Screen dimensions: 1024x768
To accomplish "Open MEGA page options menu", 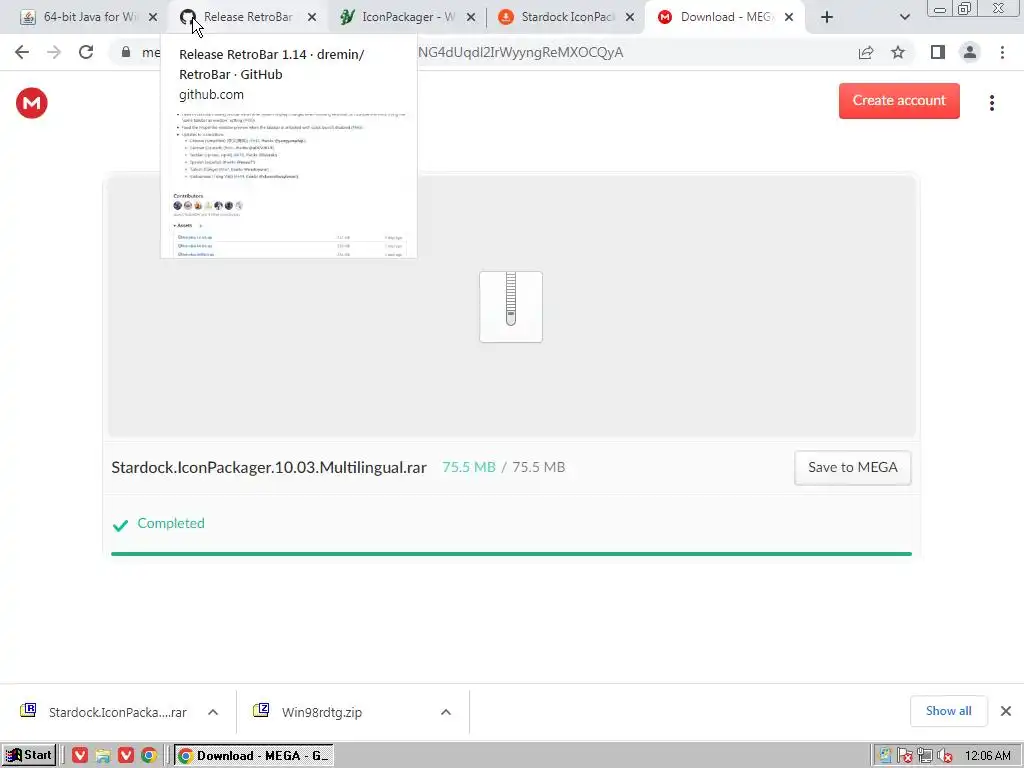I will click(992, 103).
